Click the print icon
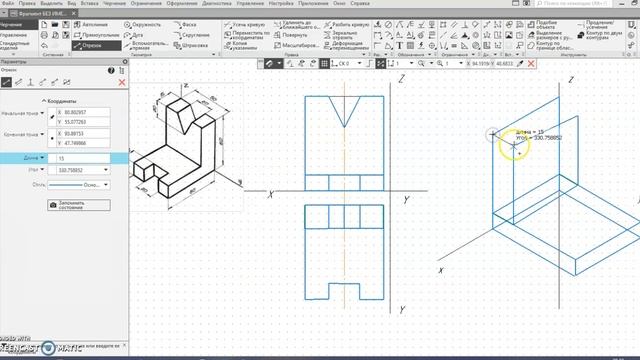640x360 pixels. tap(44, 35)
